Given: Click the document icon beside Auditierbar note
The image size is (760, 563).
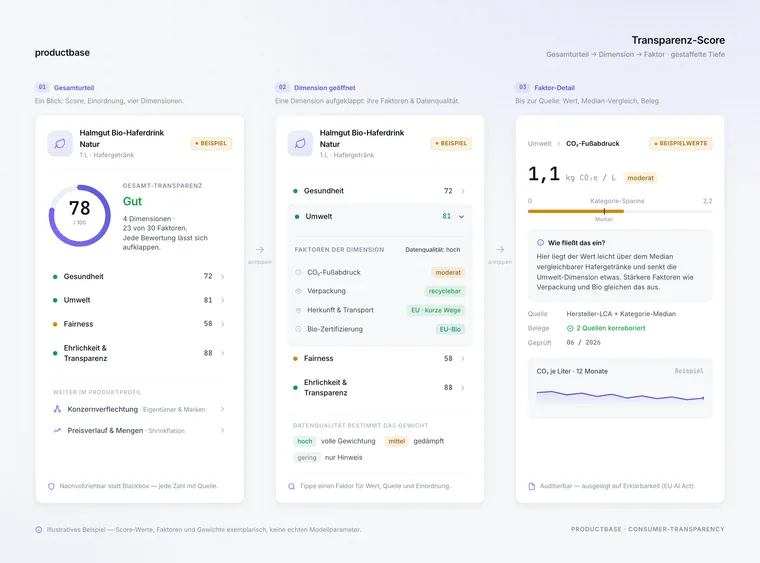Looking at the screenshot, I should click(x=532, y=486).
